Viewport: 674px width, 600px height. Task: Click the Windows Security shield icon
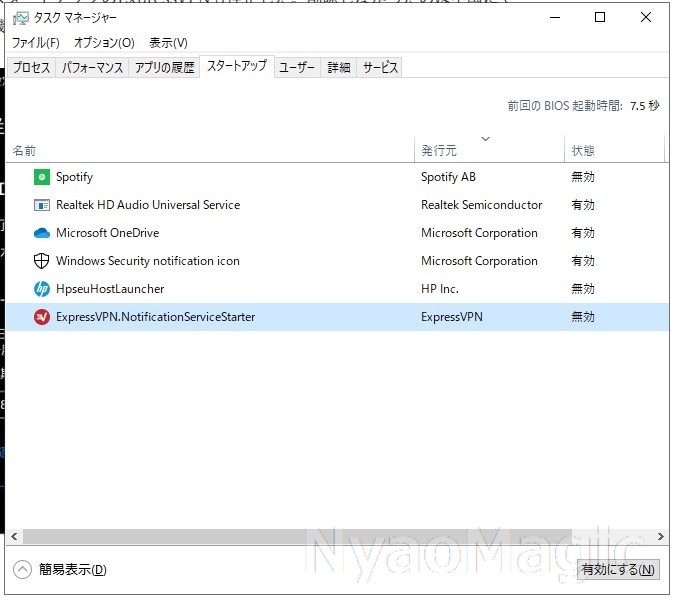tap(42, 261)
